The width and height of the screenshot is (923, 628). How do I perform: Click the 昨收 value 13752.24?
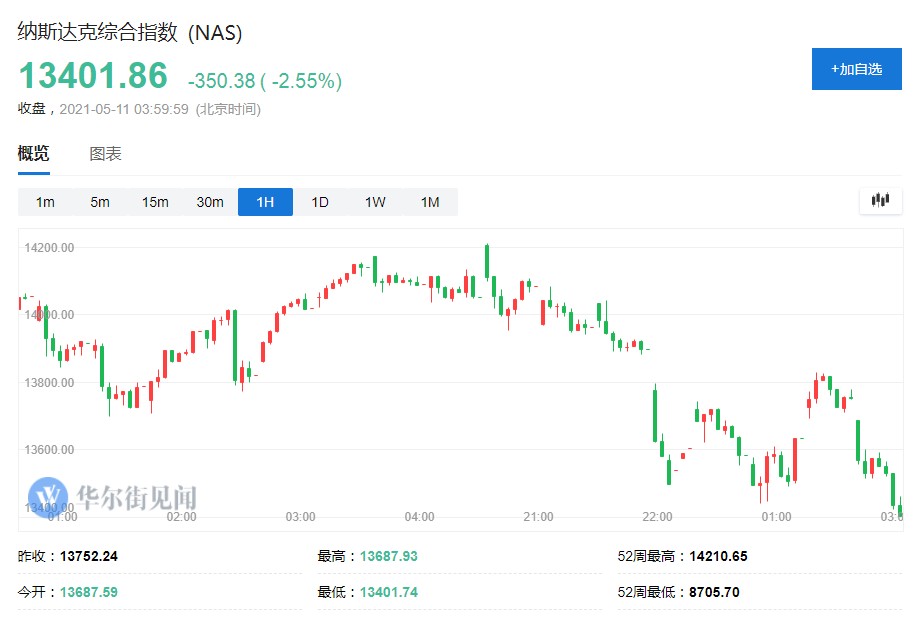point(95,556)
